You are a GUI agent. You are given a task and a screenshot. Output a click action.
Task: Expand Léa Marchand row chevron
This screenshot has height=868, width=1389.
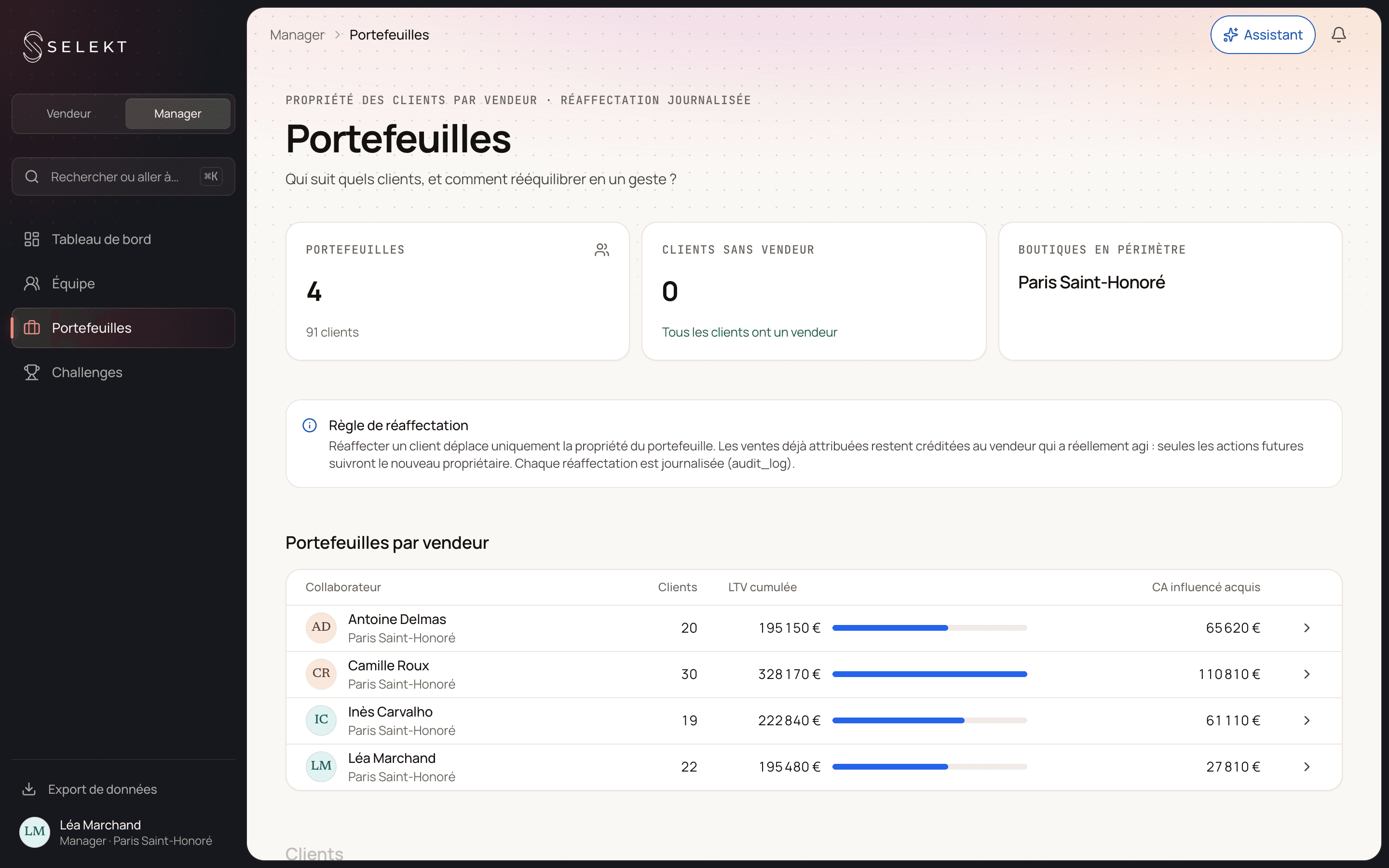pyautogui.click(x=1307, y=767)
